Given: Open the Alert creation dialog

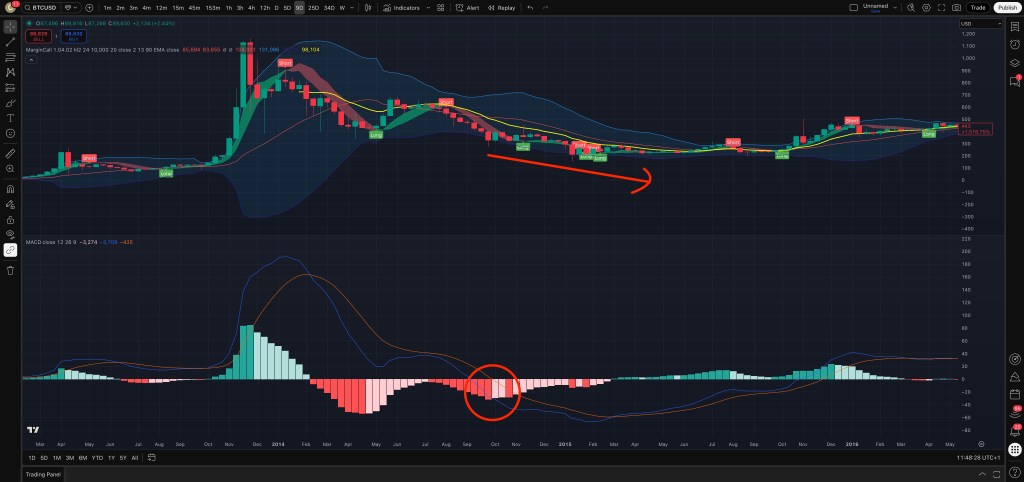Looking at the screenshot, I should click(468, 7).
